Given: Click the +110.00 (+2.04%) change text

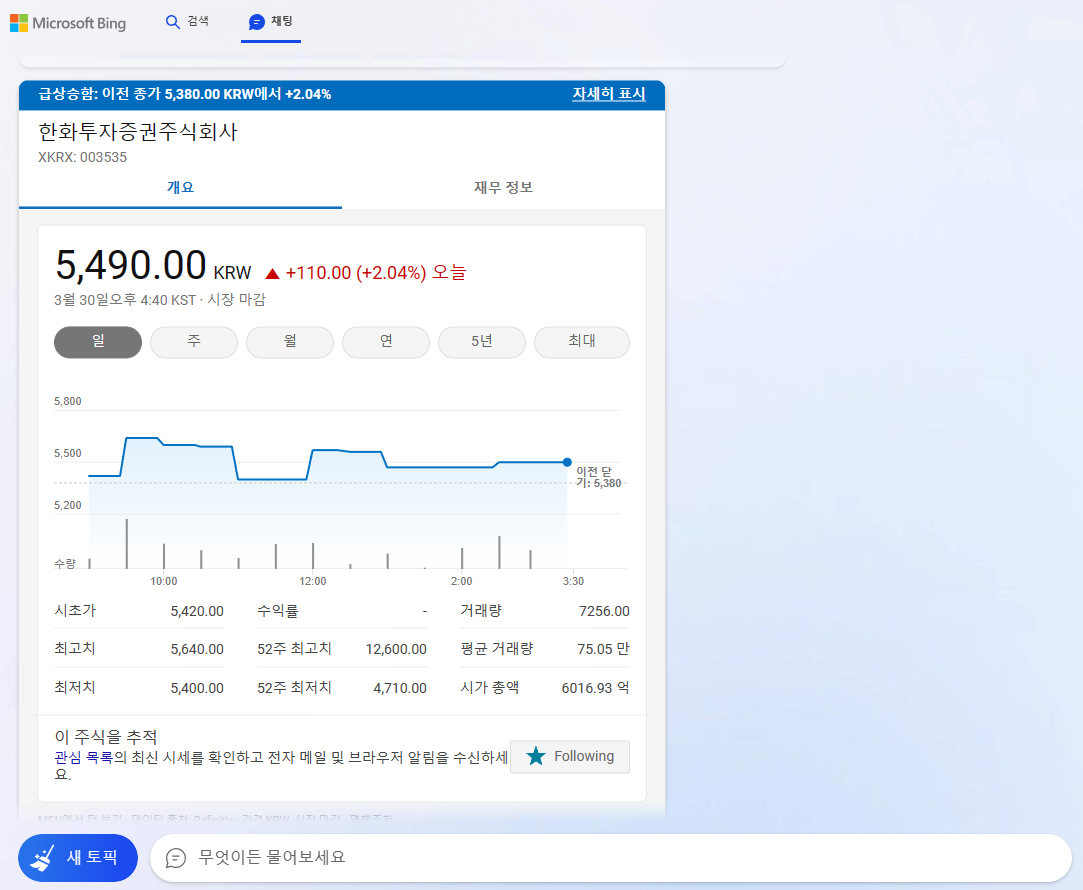Looking at the screenshot, I should (356, 273).
